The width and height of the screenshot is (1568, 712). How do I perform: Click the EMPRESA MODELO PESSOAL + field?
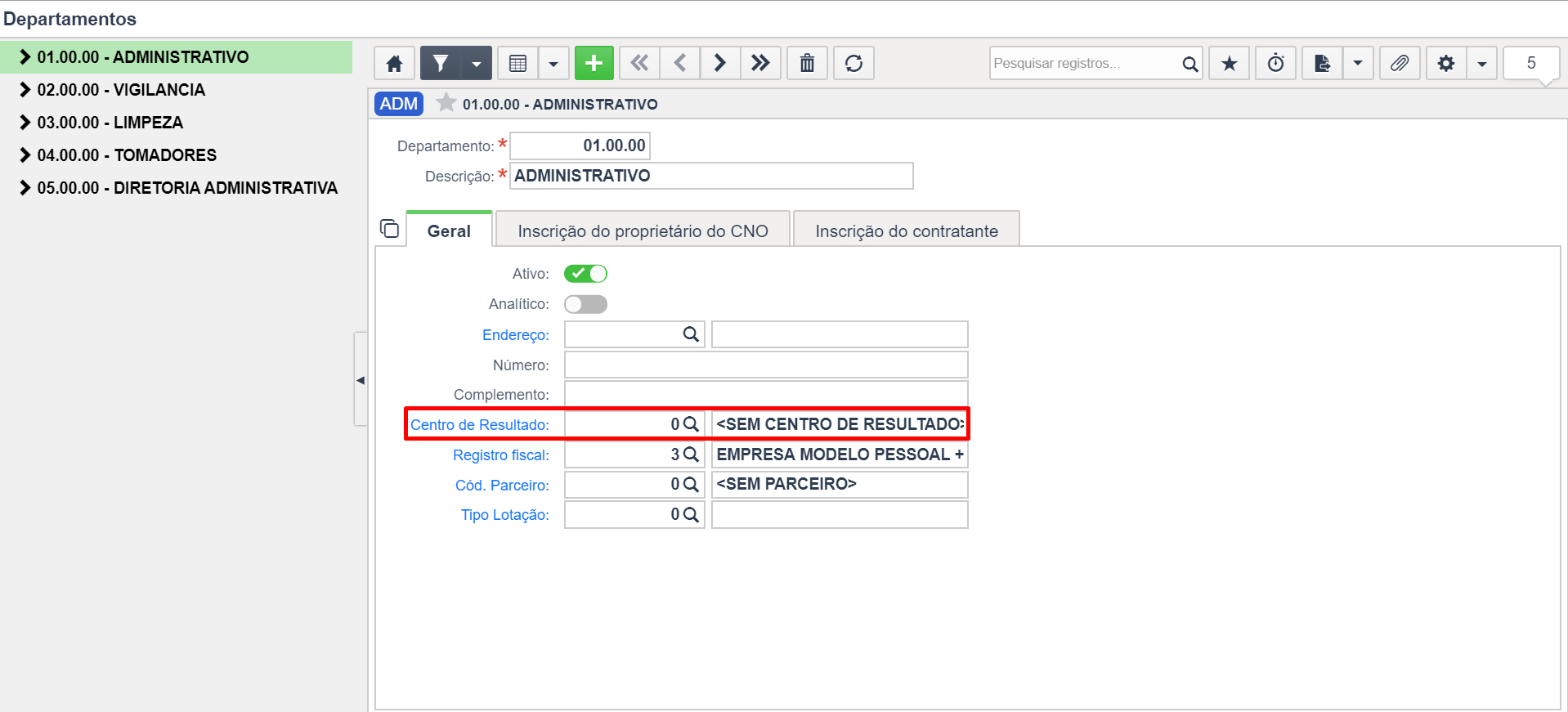click(x=840, y=455)
